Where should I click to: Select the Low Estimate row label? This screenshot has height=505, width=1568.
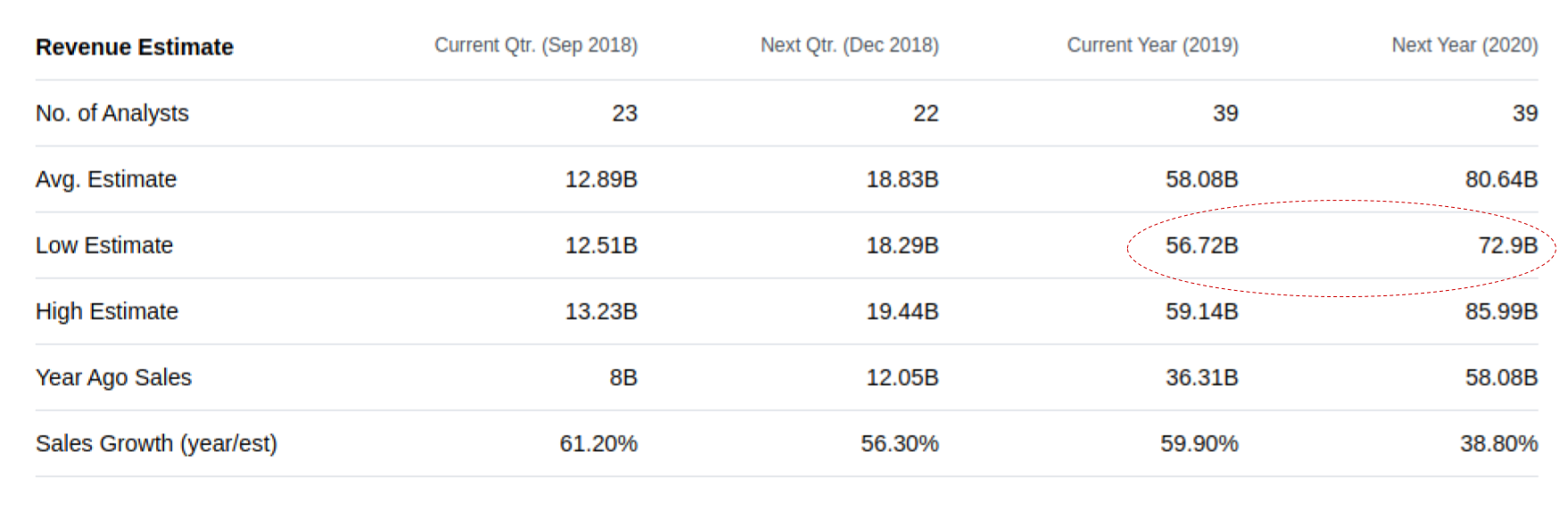104,245
